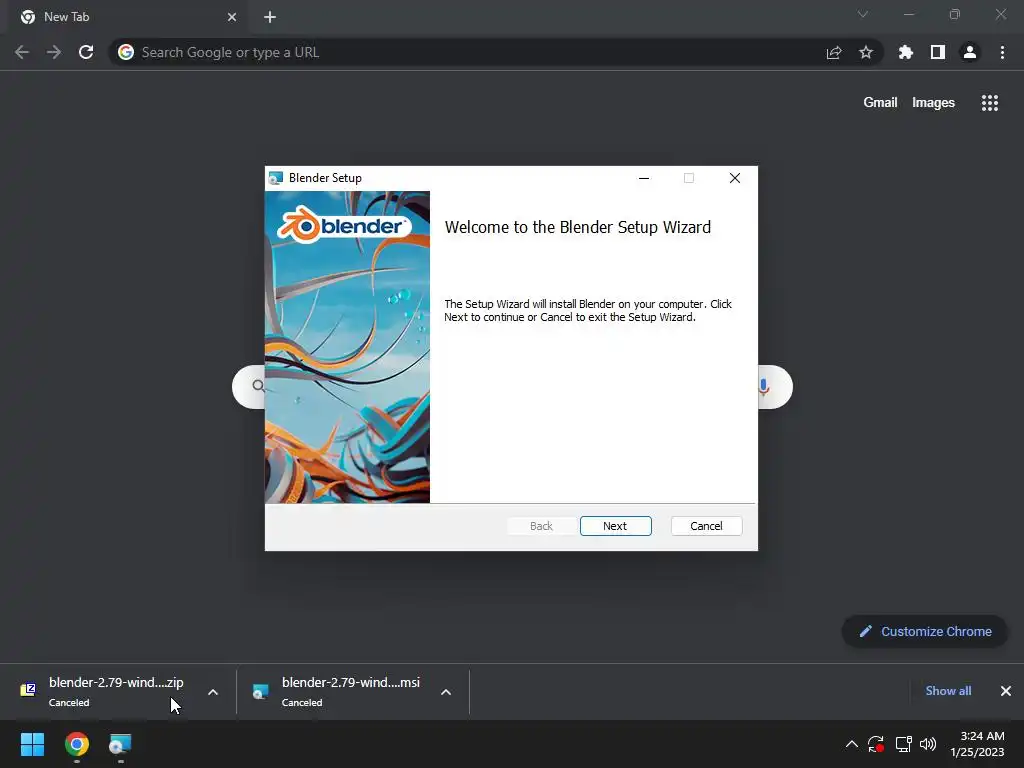Screen dimensions: 1024x768
Task: Click the zip file icon in downloads bar
Action: (x=28, y=690)
